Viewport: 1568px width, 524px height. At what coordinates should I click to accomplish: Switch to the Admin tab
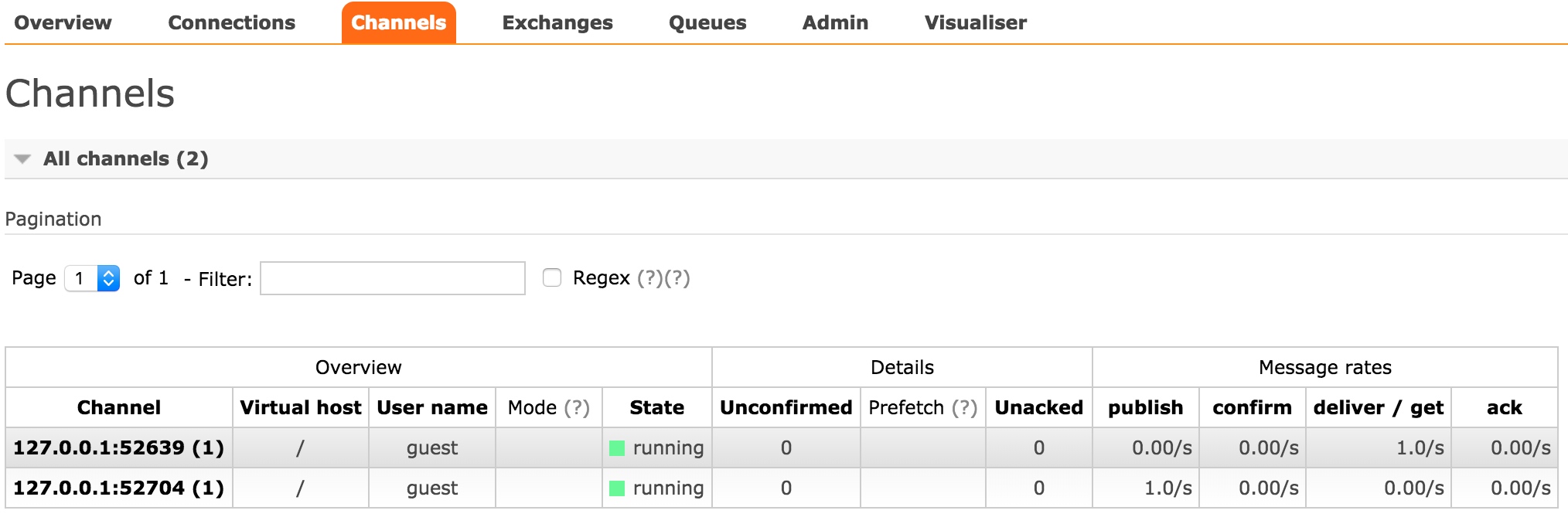(x=835, y=22)
